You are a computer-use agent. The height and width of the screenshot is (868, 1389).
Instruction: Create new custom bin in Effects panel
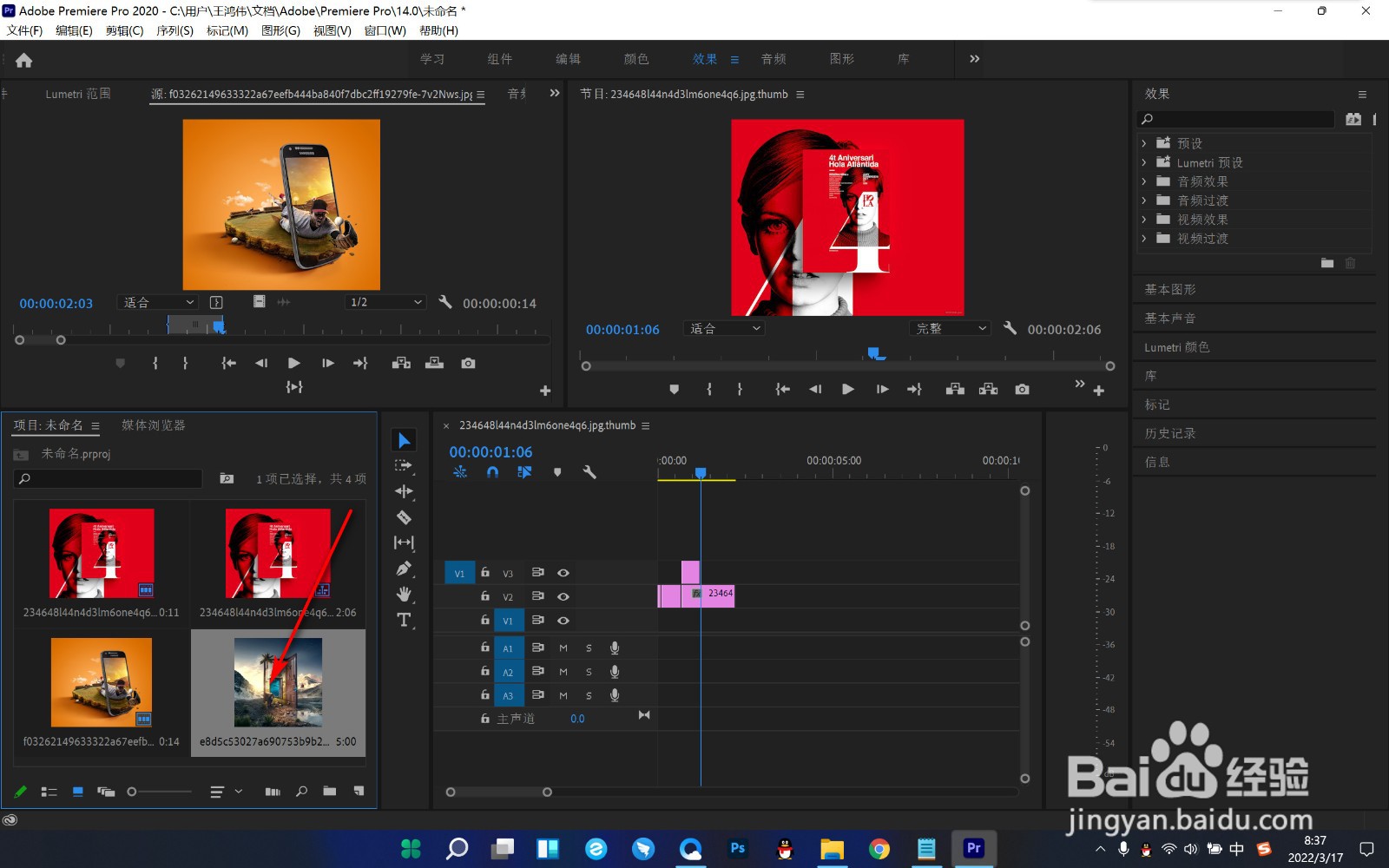click(1327, 263)
